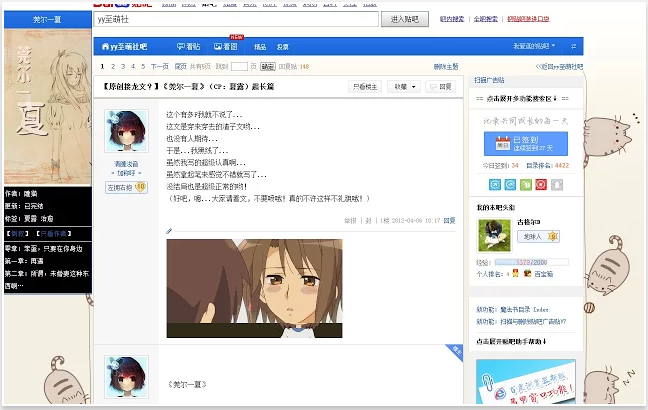Image resolution: width=648 pixels, height=410 pixels.
Task: Click the calendar icon on the check-in button
Action: pyautogui.click(x=503, y=143)
